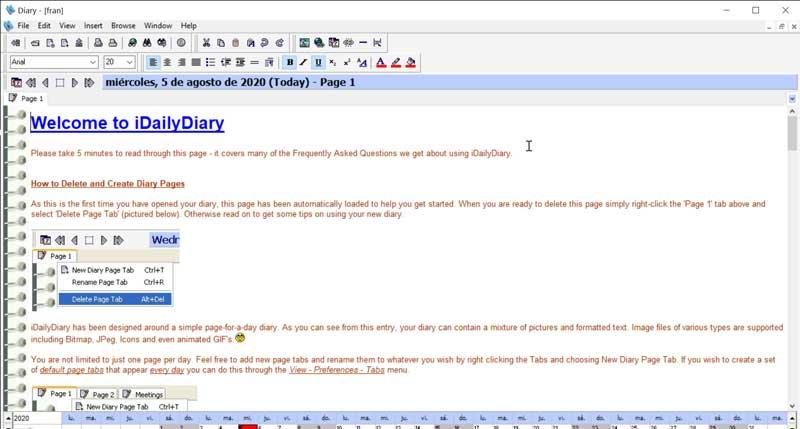Image resolution: width=800 pixels, height=429 pixels.
Task: Expand the tab list dropdown arrow at right
Action: click(792, 99)
